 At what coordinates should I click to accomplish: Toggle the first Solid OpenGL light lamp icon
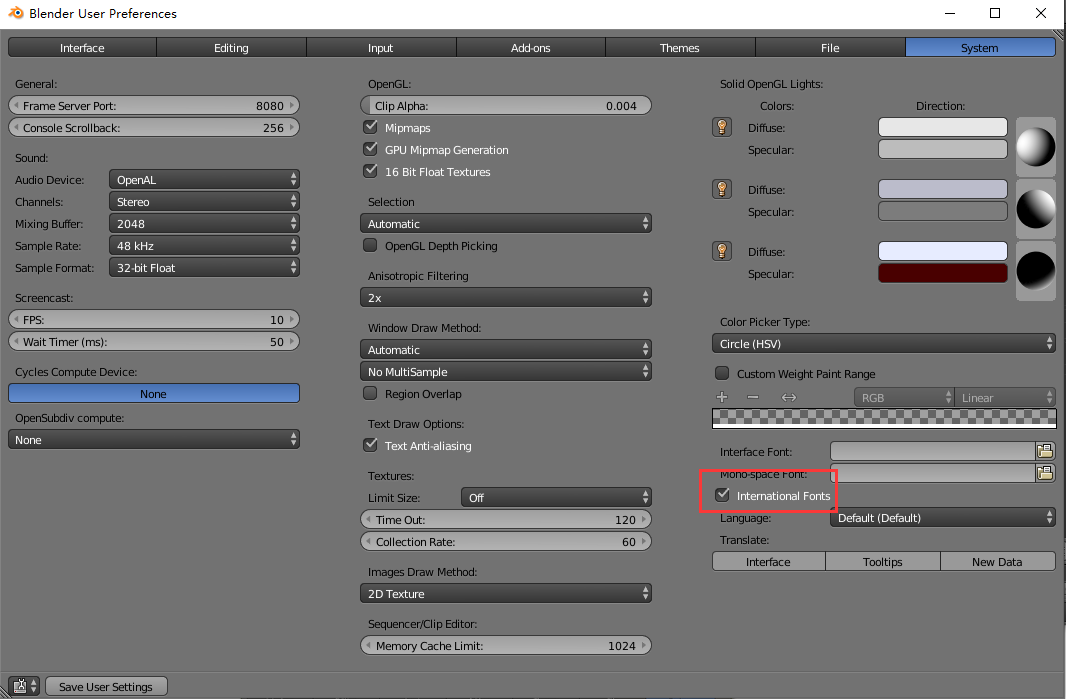click(722, 127)
